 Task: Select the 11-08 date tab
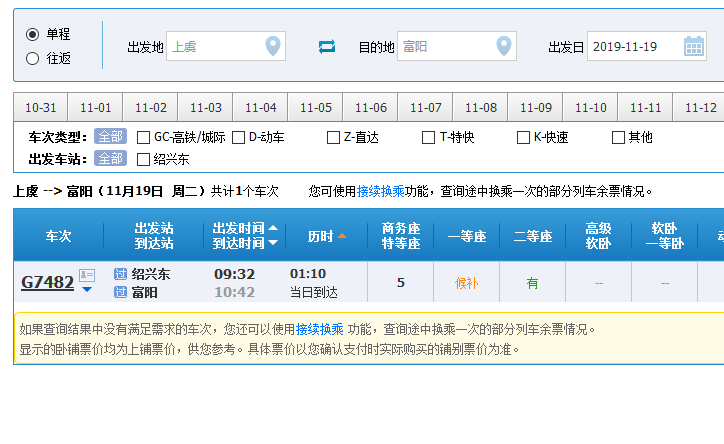click(x=481, y=108)
